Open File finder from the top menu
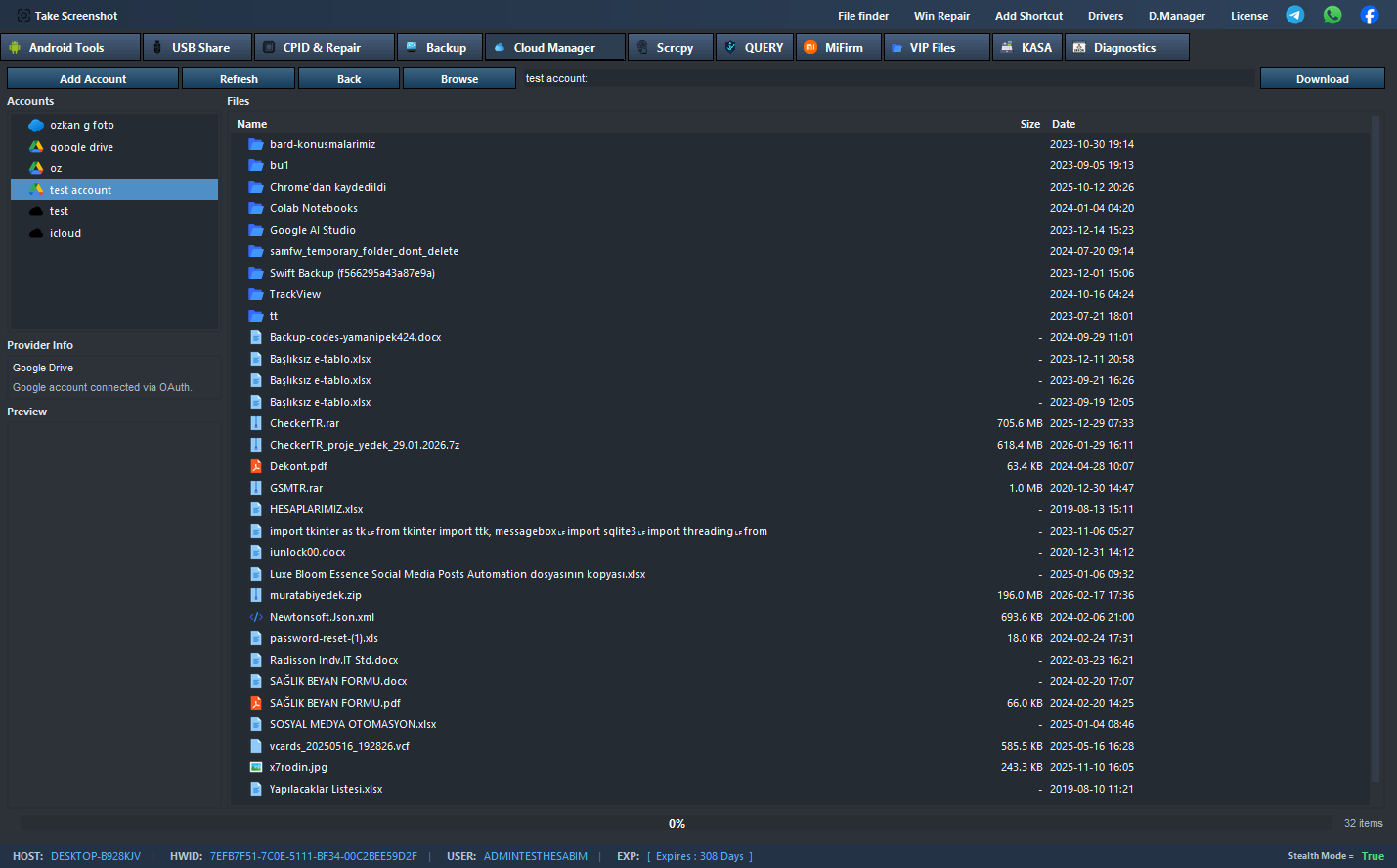Screen dimensions: 1397x868 point(862,15)
